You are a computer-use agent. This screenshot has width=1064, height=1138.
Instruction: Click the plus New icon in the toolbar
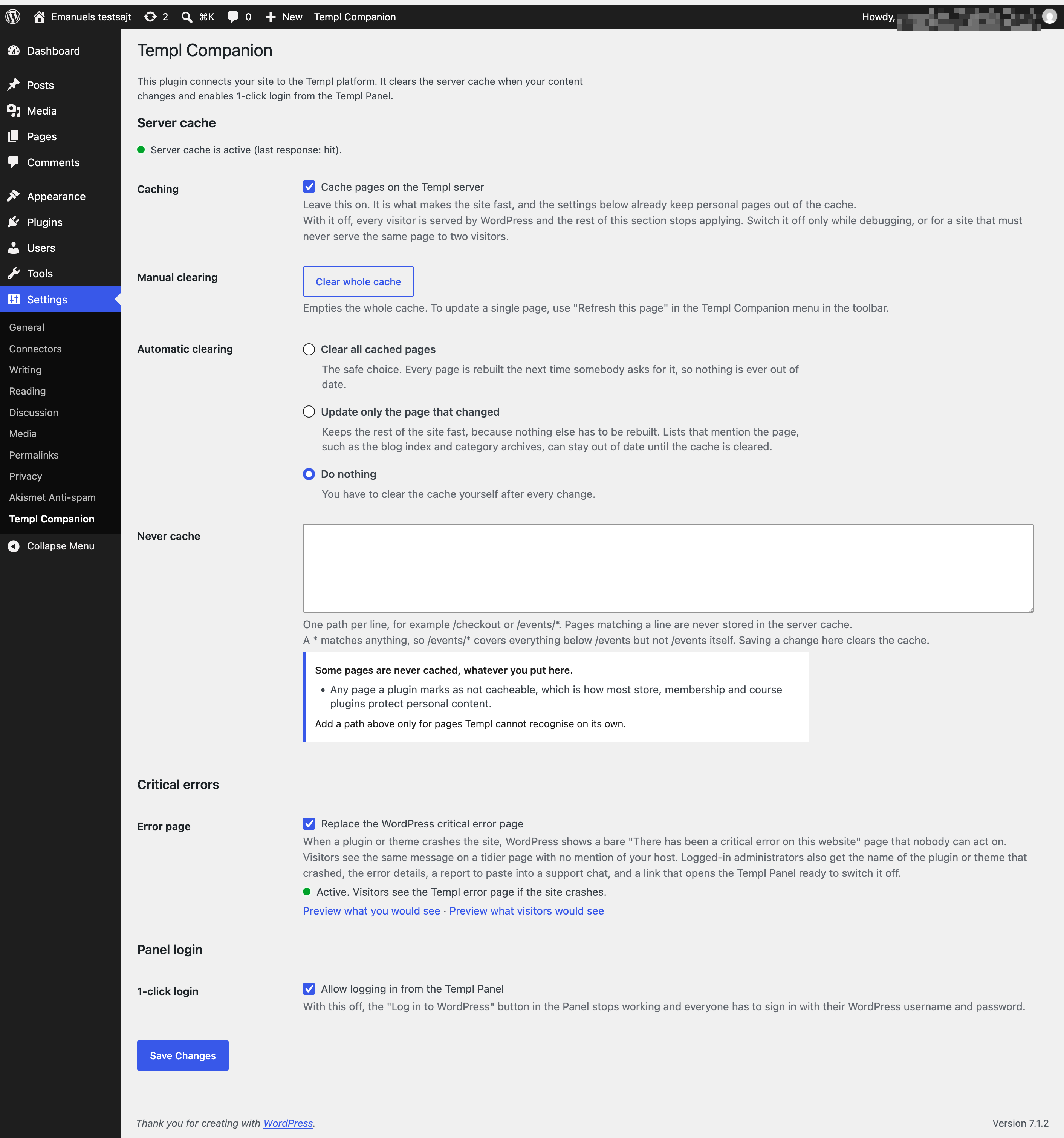tap(271, 17)
